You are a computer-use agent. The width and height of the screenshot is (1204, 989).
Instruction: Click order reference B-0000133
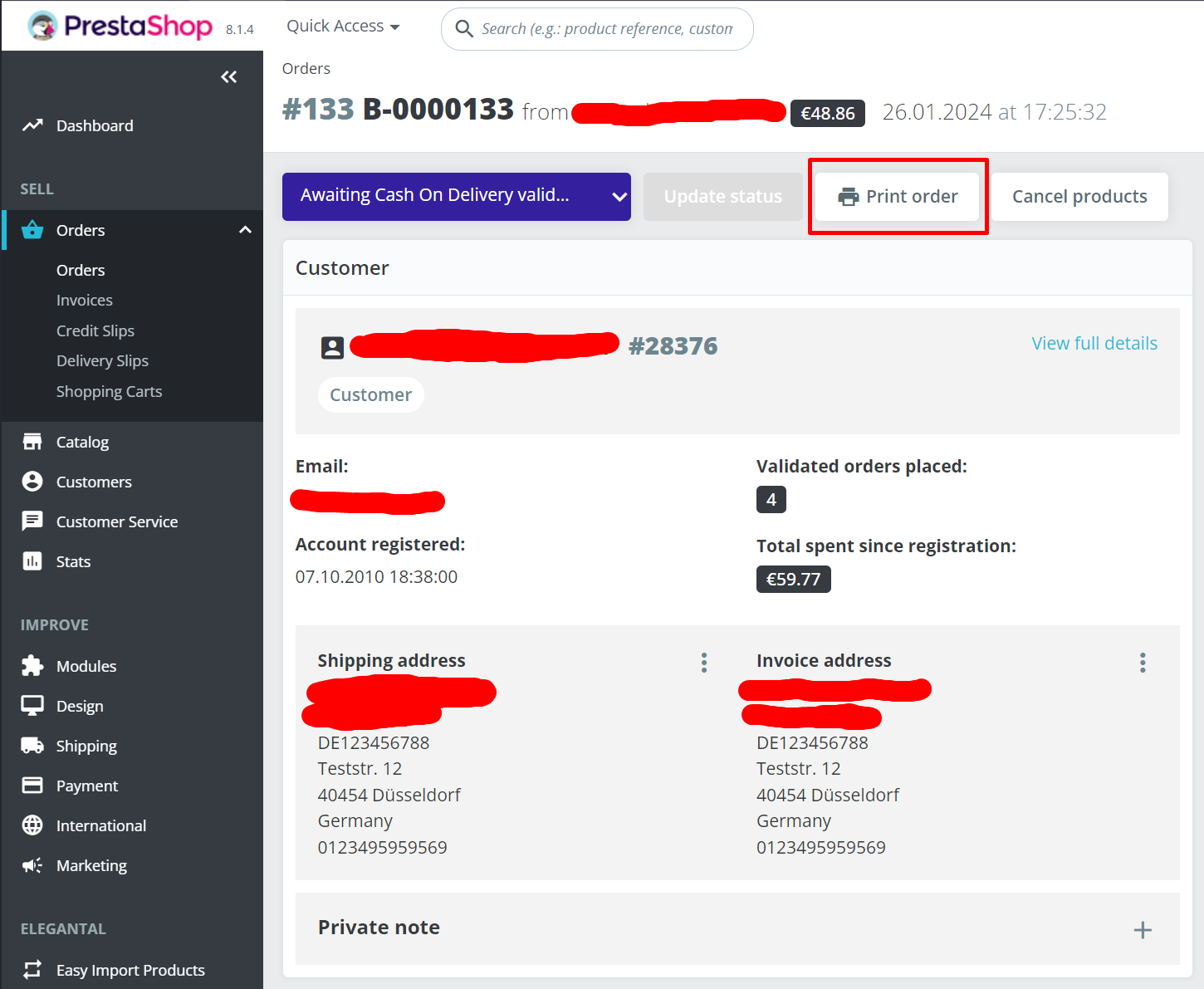tap(438, 110)
